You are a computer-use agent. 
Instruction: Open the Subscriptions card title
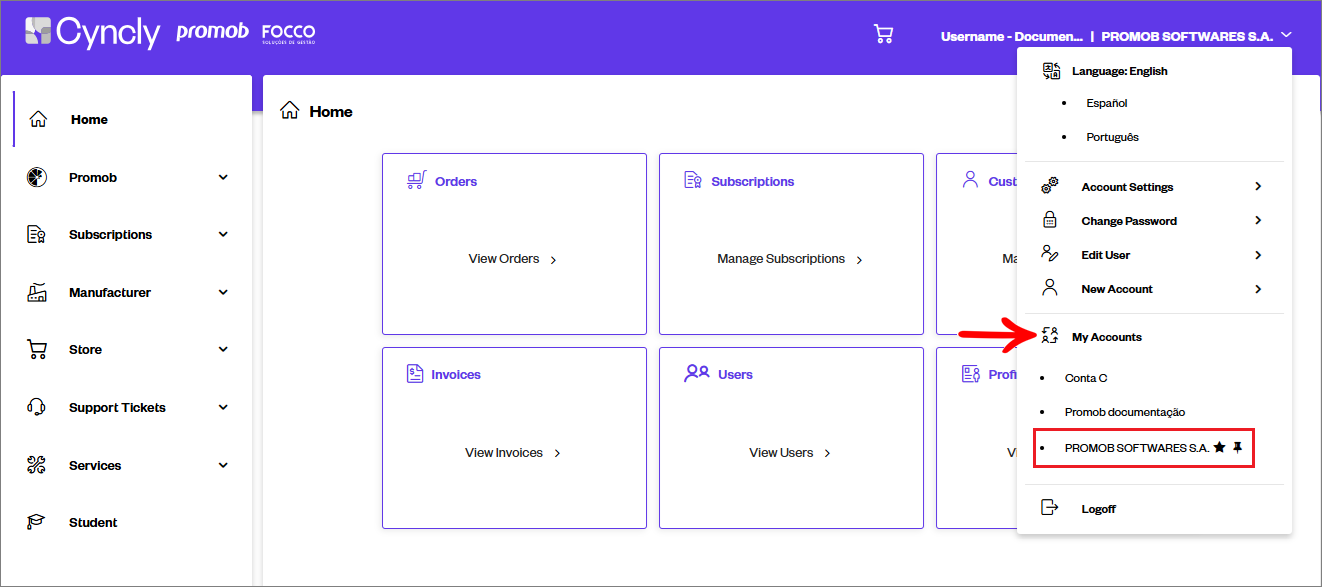tap(753, 182)
